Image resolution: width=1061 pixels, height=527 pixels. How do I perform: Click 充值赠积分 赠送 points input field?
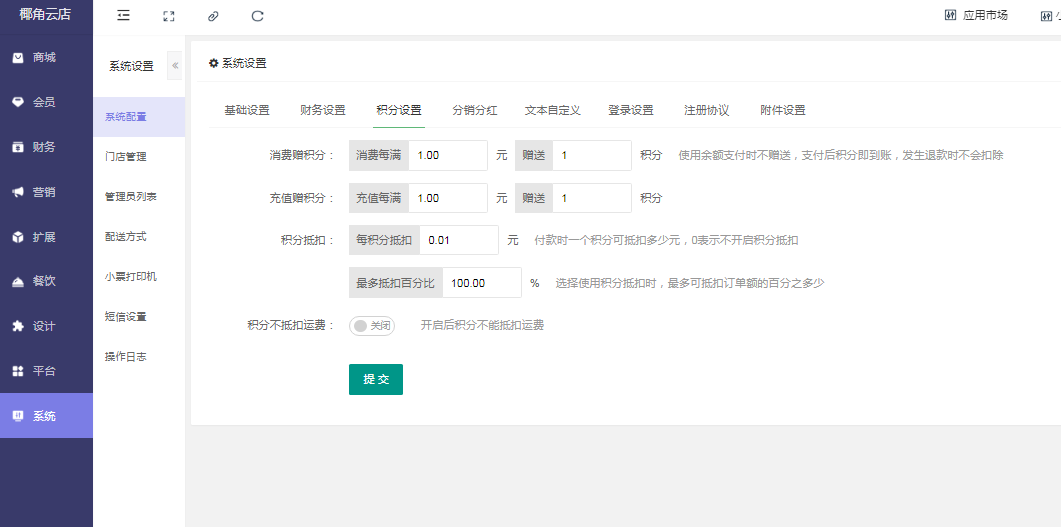(592, 198)
